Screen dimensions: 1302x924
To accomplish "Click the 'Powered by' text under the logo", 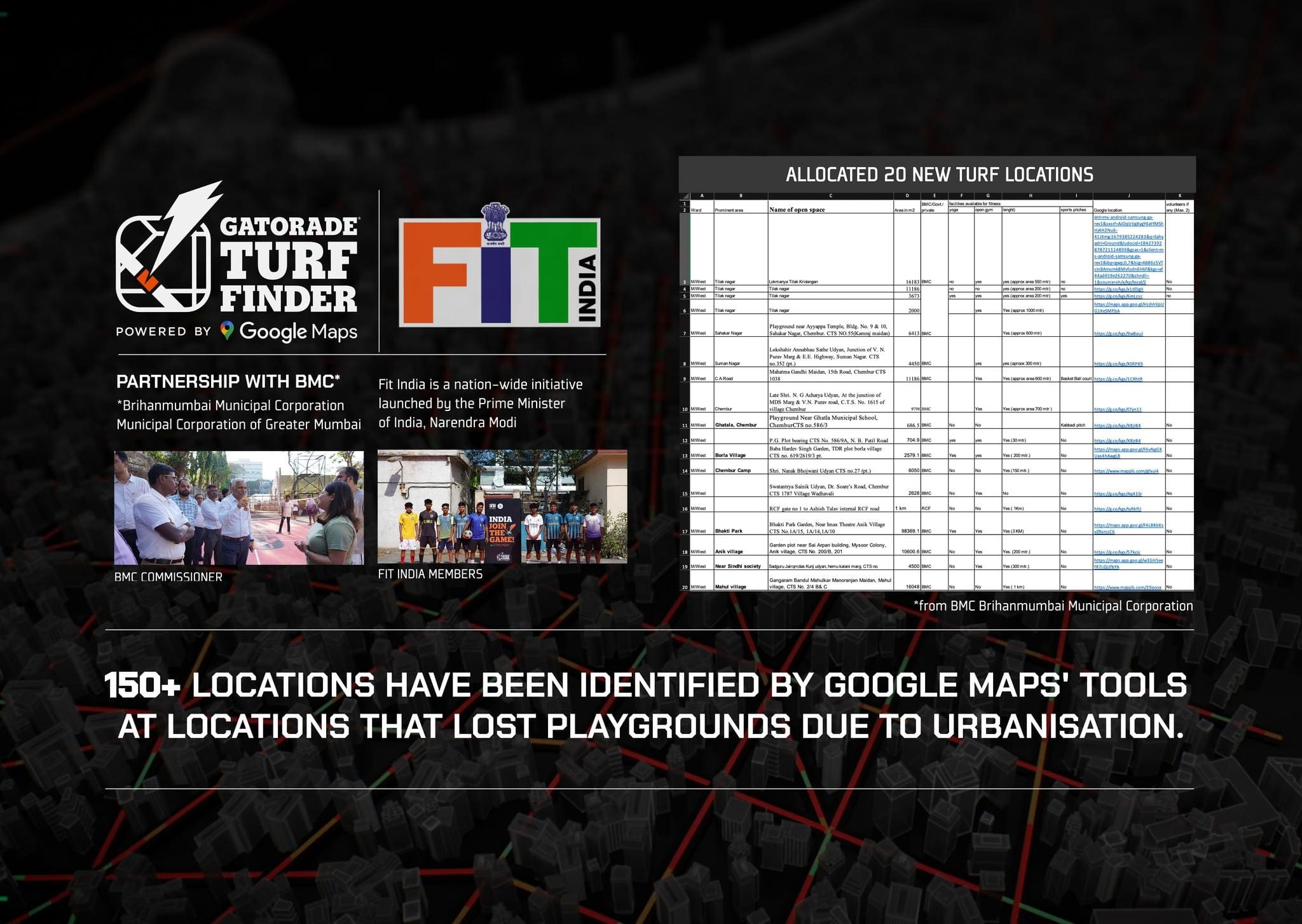I will tap(163, 331).
